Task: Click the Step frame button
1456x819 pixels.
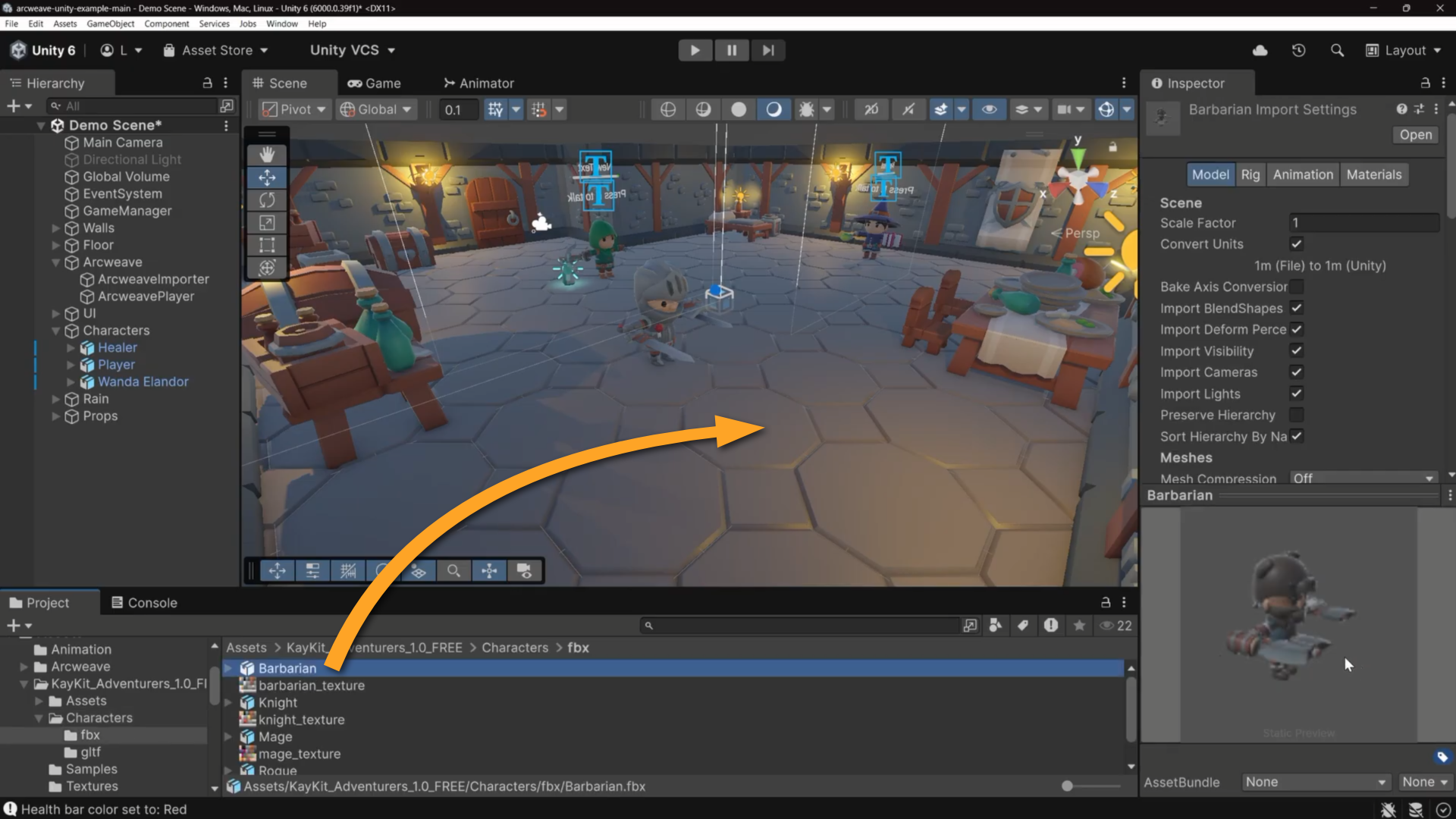Action: pos(768,50)
